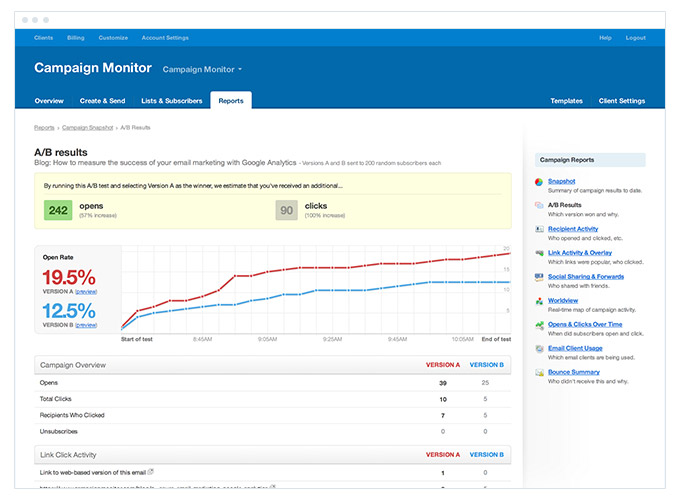Click the Email Client Usage icon
Screen dimensions: 679x500
(539, 348)
